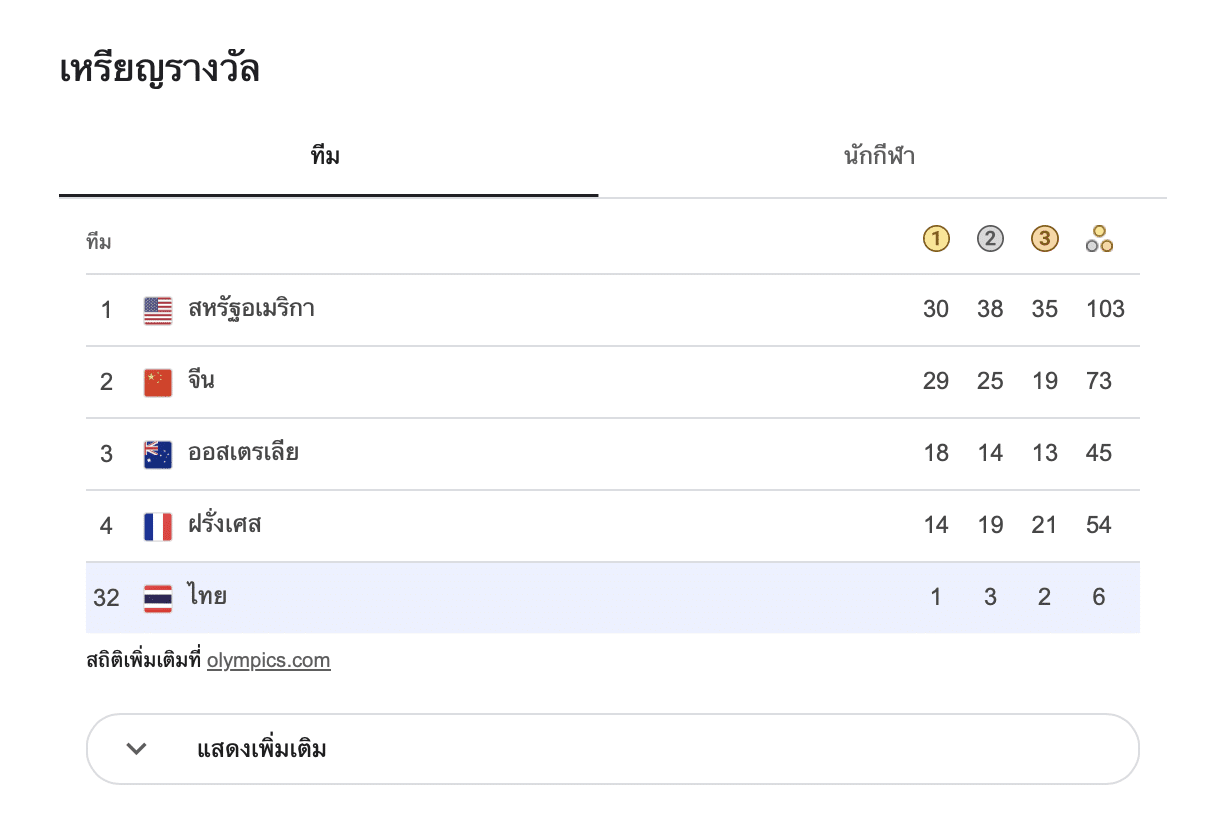
Task: Click the United States total of 103
Action: click(x=1105, y=309)
